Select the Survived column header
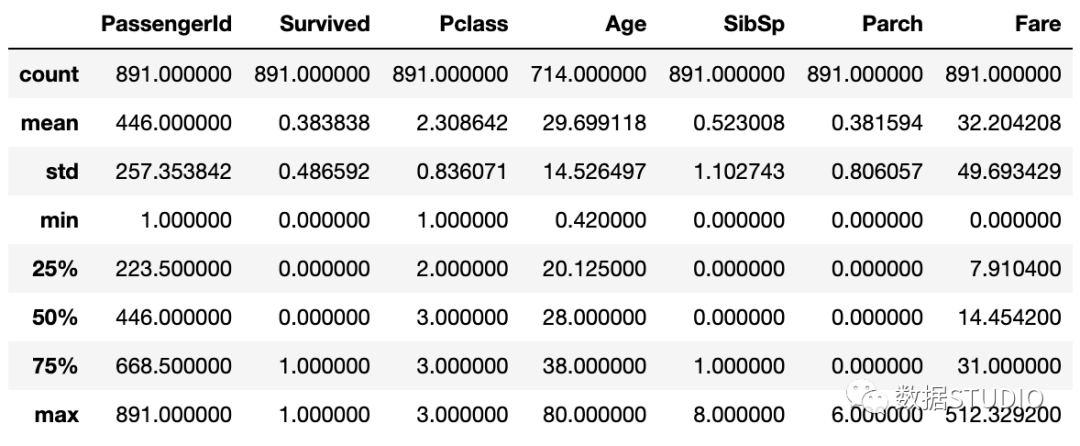The image size is (1080, 446). (x=324, y=24)
